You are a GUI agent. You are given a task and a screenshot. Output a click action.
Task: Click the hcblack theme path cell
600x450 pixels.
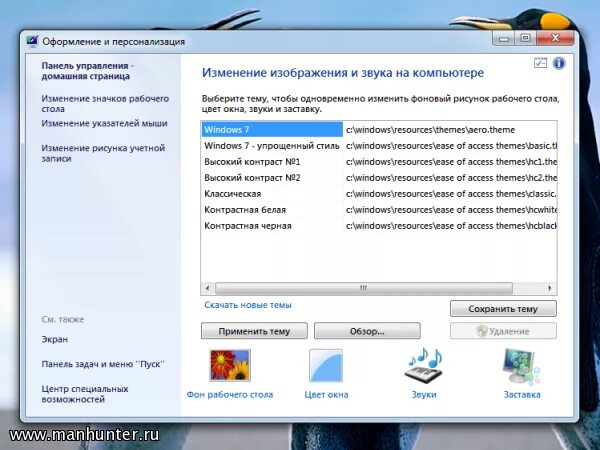[450, 226]
